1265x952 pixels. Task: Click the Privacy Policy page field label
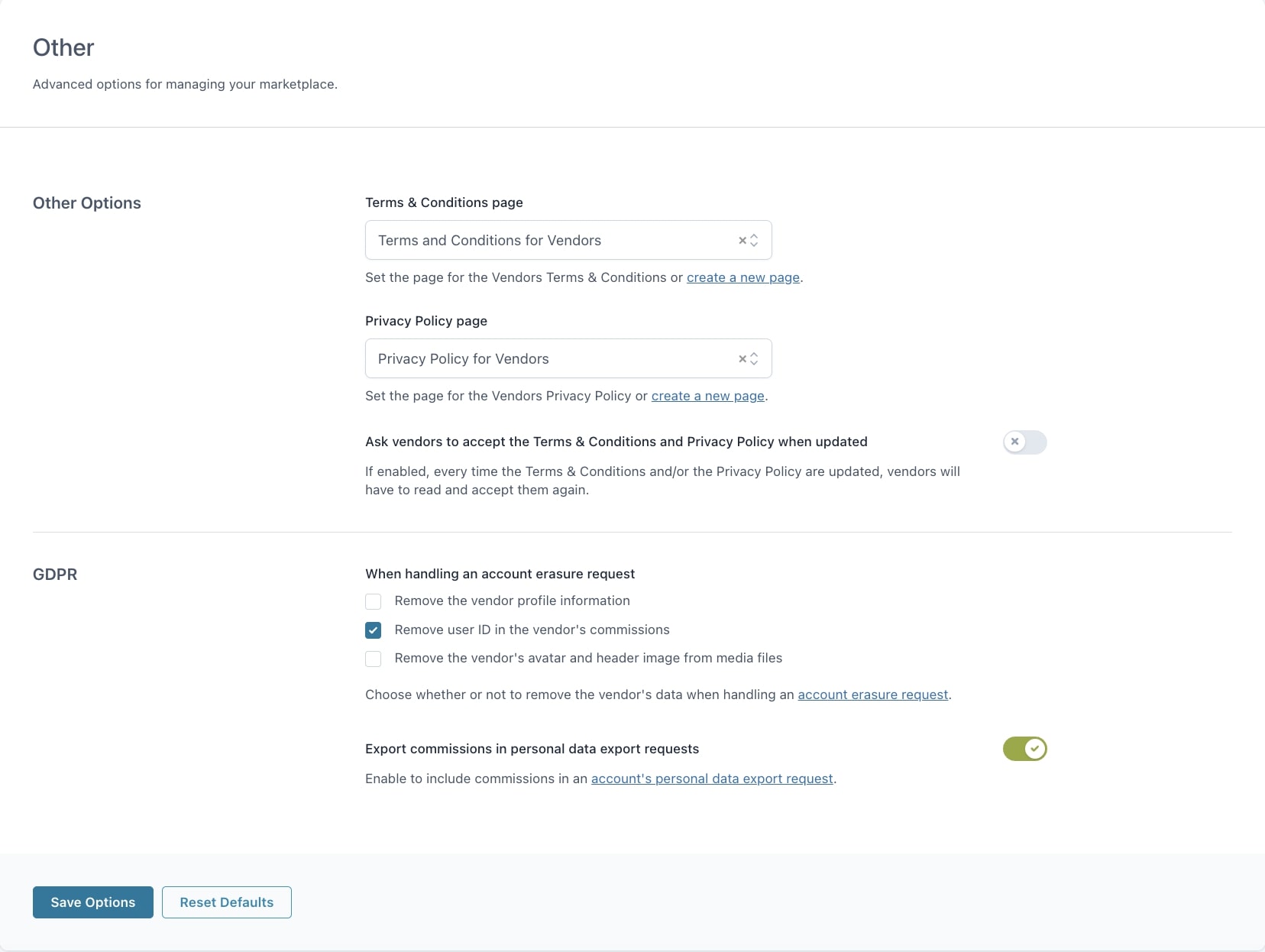pos(426,321)
